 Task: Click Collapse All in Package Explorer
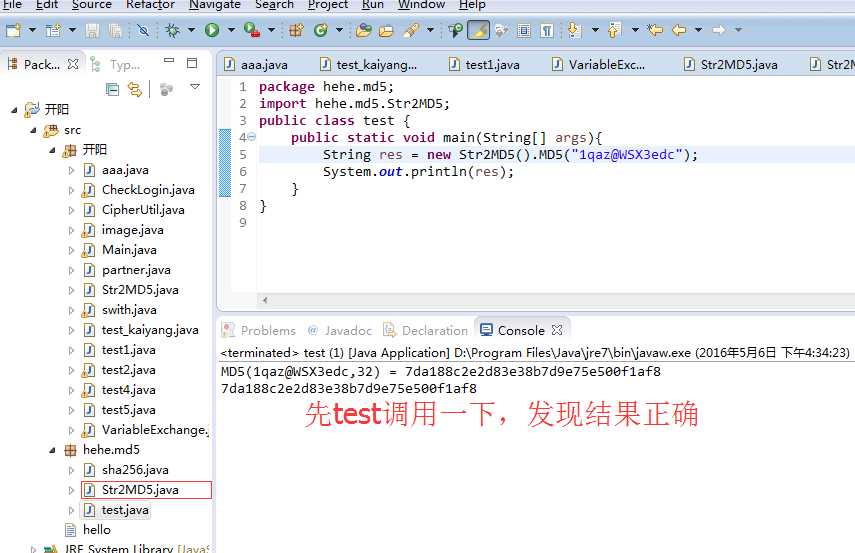point(112,89)
